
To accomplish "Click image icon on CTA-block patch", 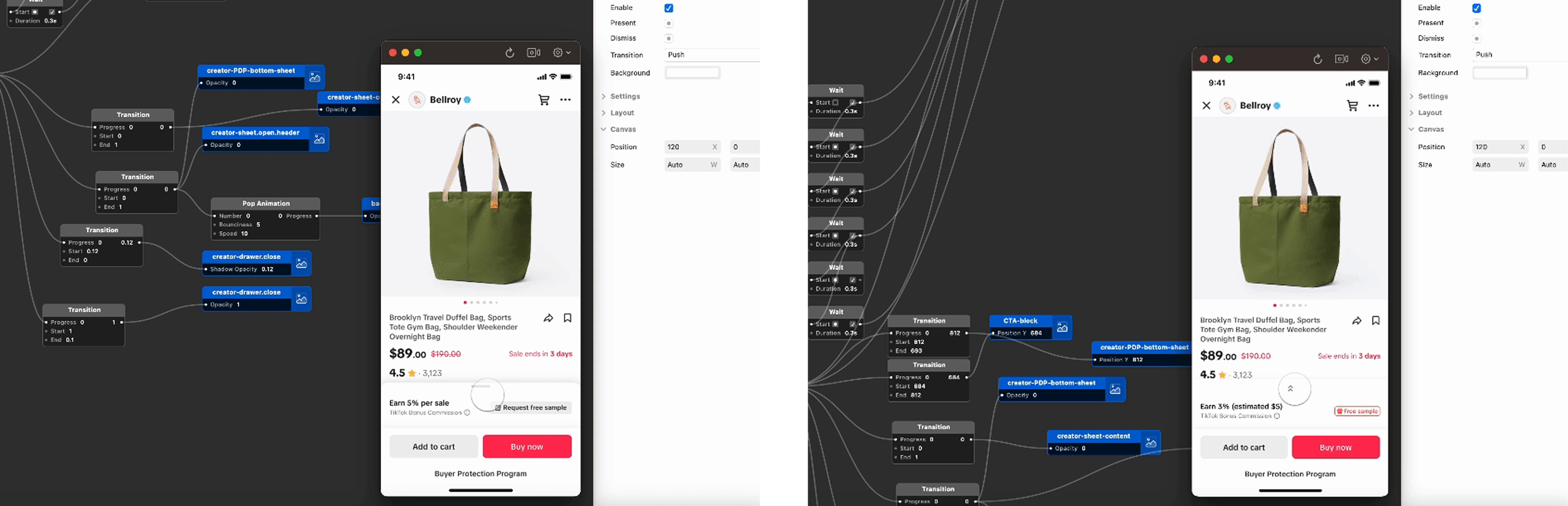I will [x=1062, y=328].
